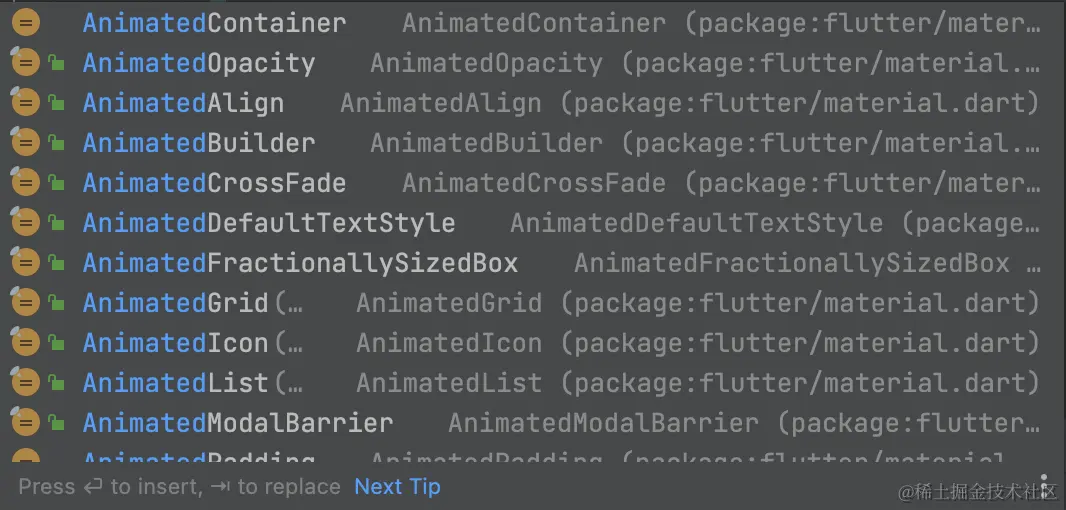Choose the AnimatedModalBarrier completion entry
The image size is (1066, 510).
(x=237, y=423)
